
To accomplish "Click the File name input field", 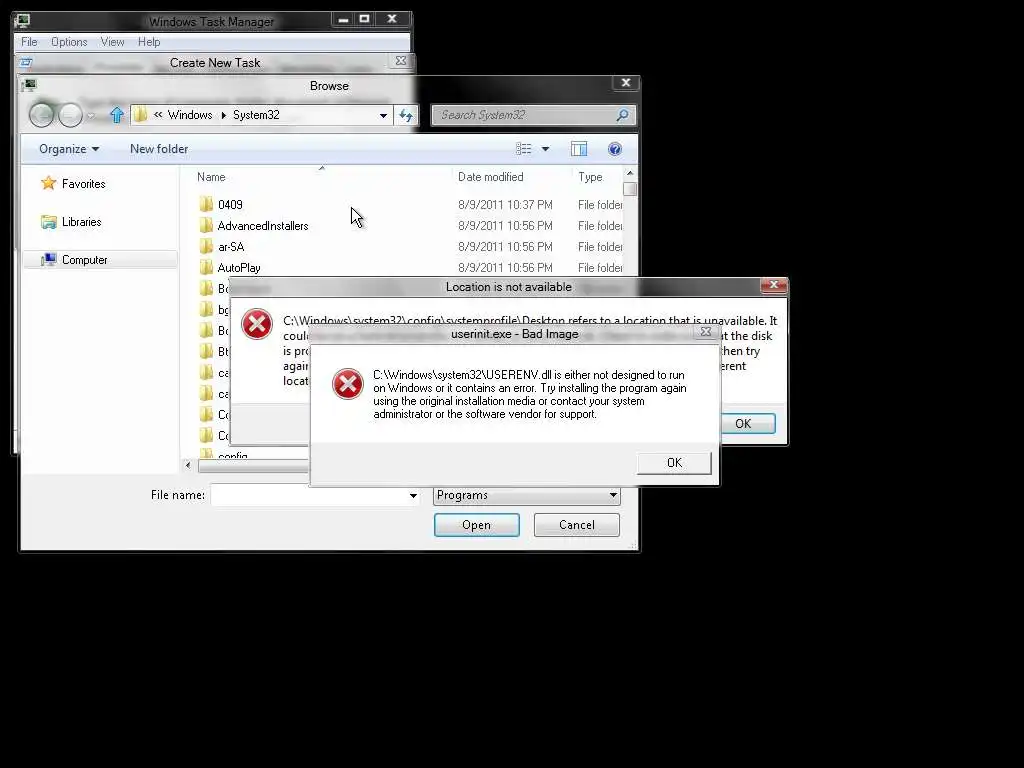I will pyautogui.click(x=310, y=496).
